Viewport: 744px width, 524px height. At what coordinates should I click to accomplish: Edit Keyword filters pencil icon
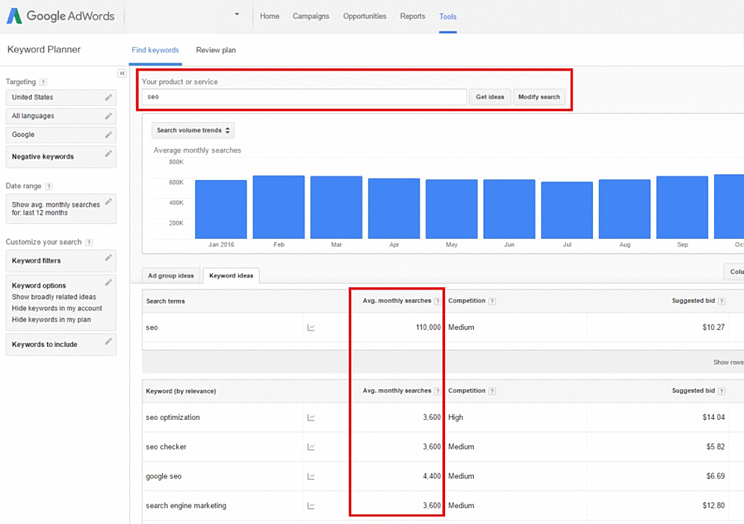point(108,258)
